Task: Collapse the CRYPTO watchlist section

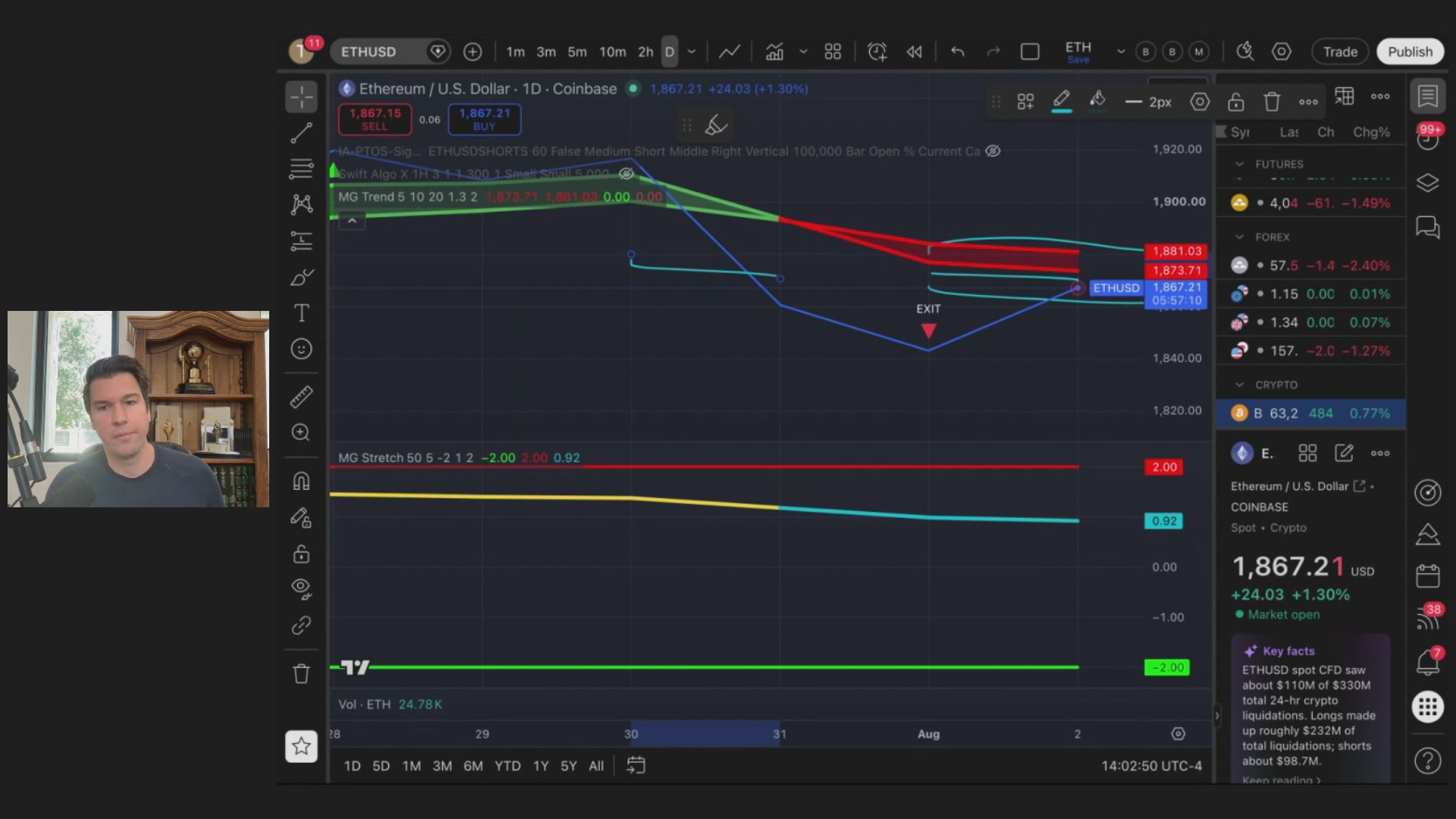Action: pyautogui.click(x=1239, y=384)
